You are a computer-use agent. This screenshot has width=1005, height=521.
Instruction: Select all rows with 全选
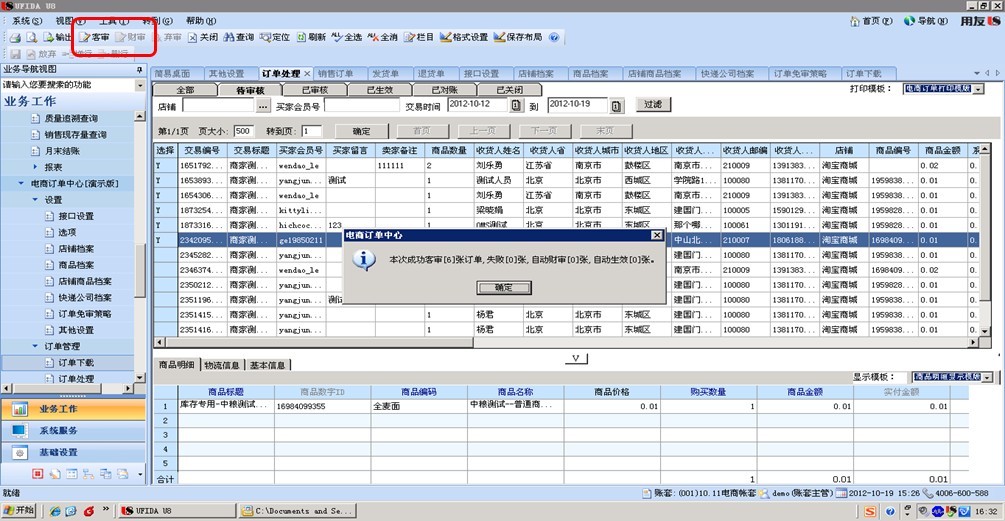tap(347, 38)
